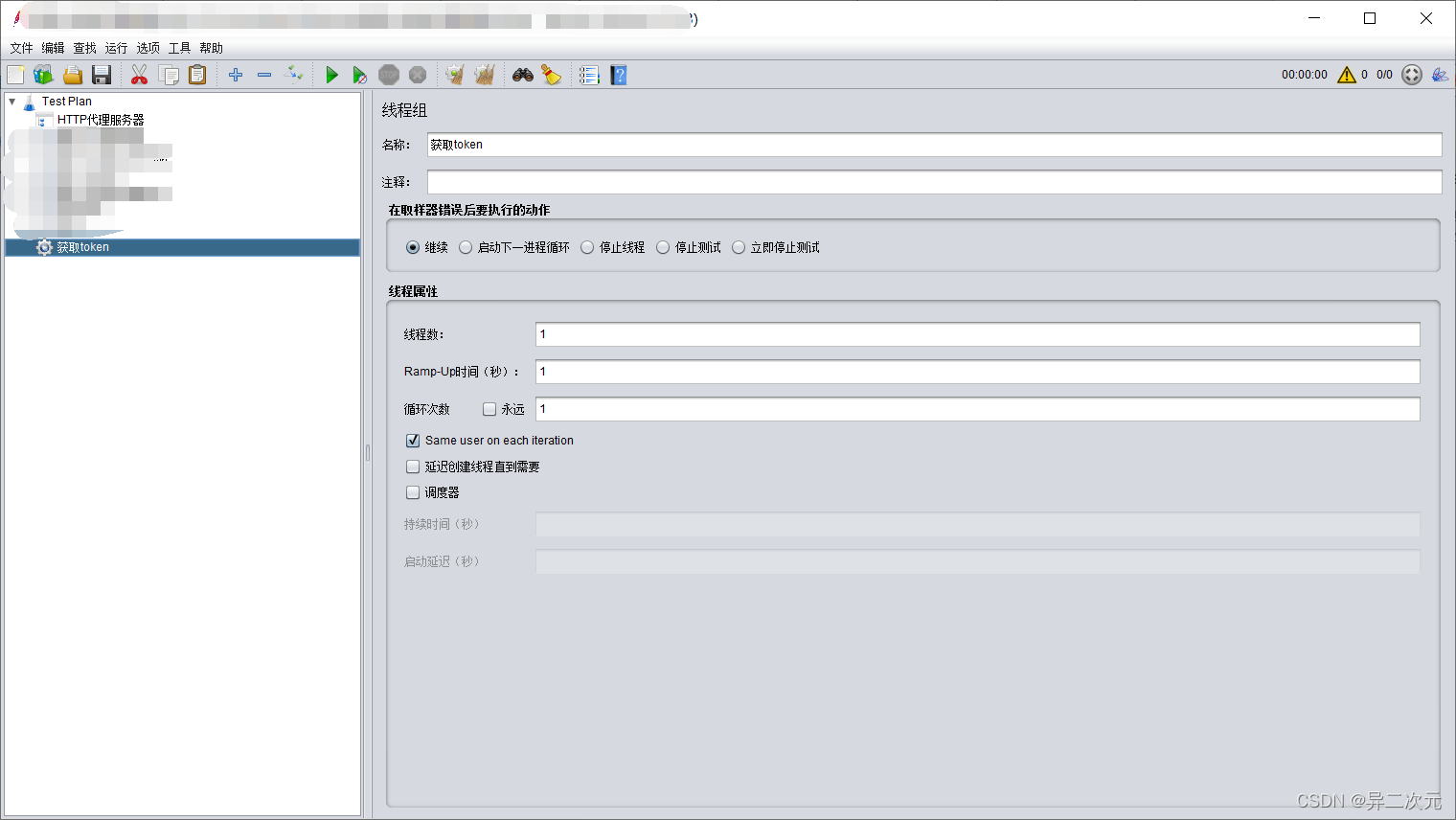
Task: Open the Help question mark icon
Action: [x=619, y=75]
